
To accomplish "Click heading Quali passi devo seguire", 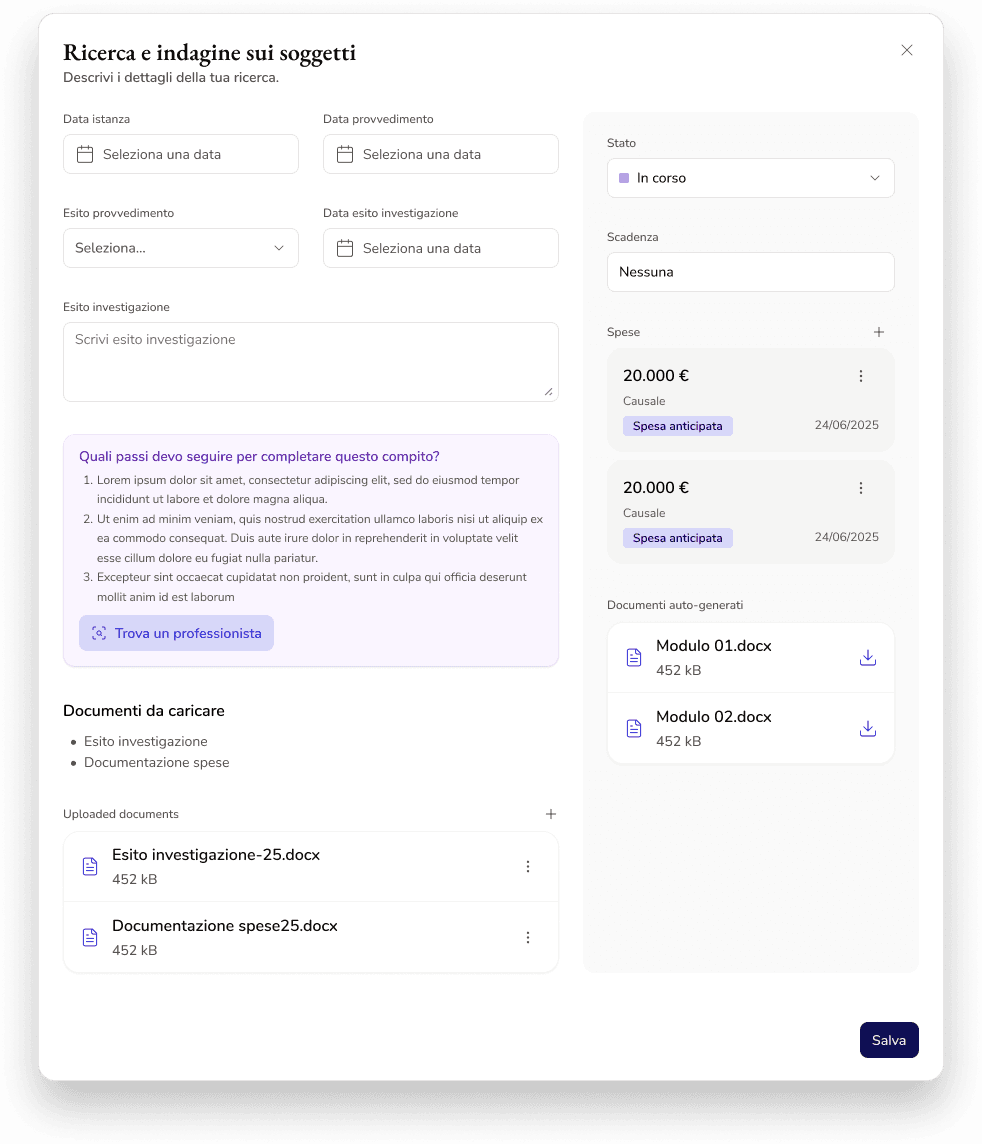I will 259,457.
